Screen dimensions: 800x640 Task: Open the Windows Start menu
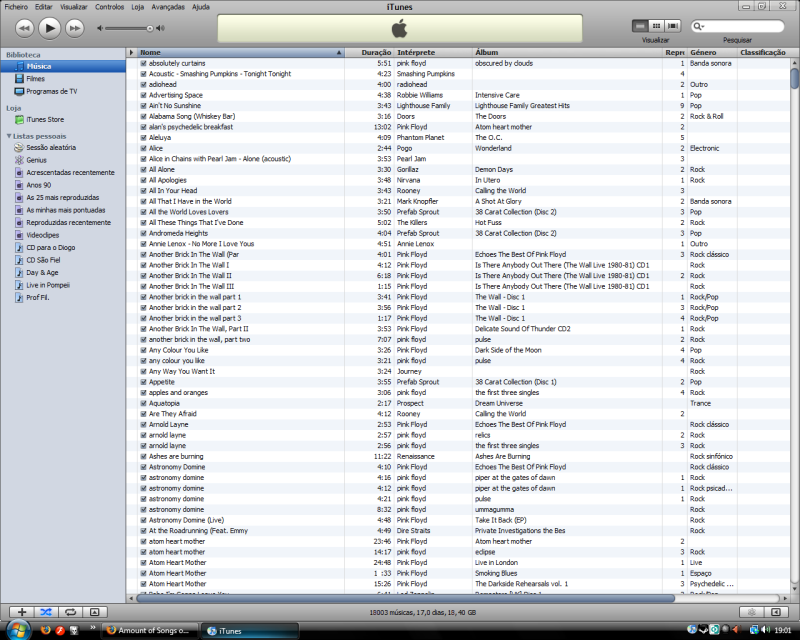(x=18, y=630)
